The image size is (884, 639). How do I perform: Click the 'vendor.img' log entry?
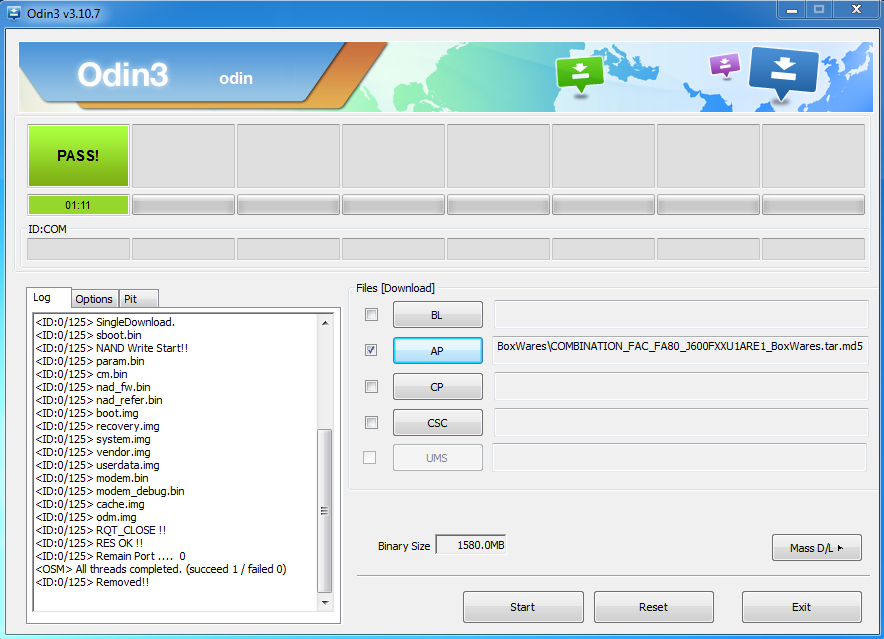tap(93, 452)
